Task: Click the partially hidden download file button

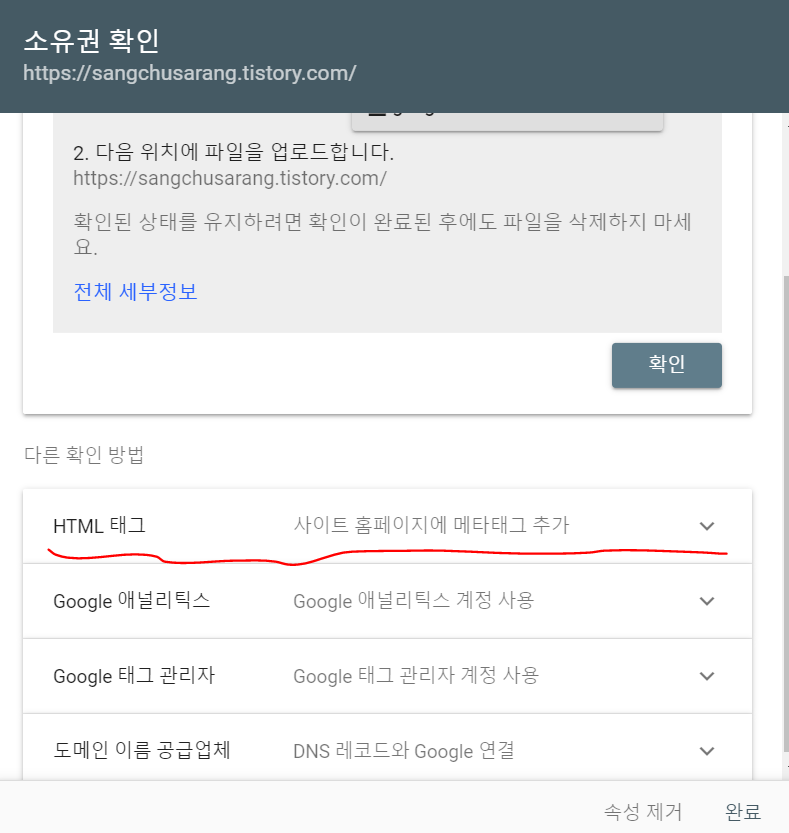Action: click(x=507, y=121)
